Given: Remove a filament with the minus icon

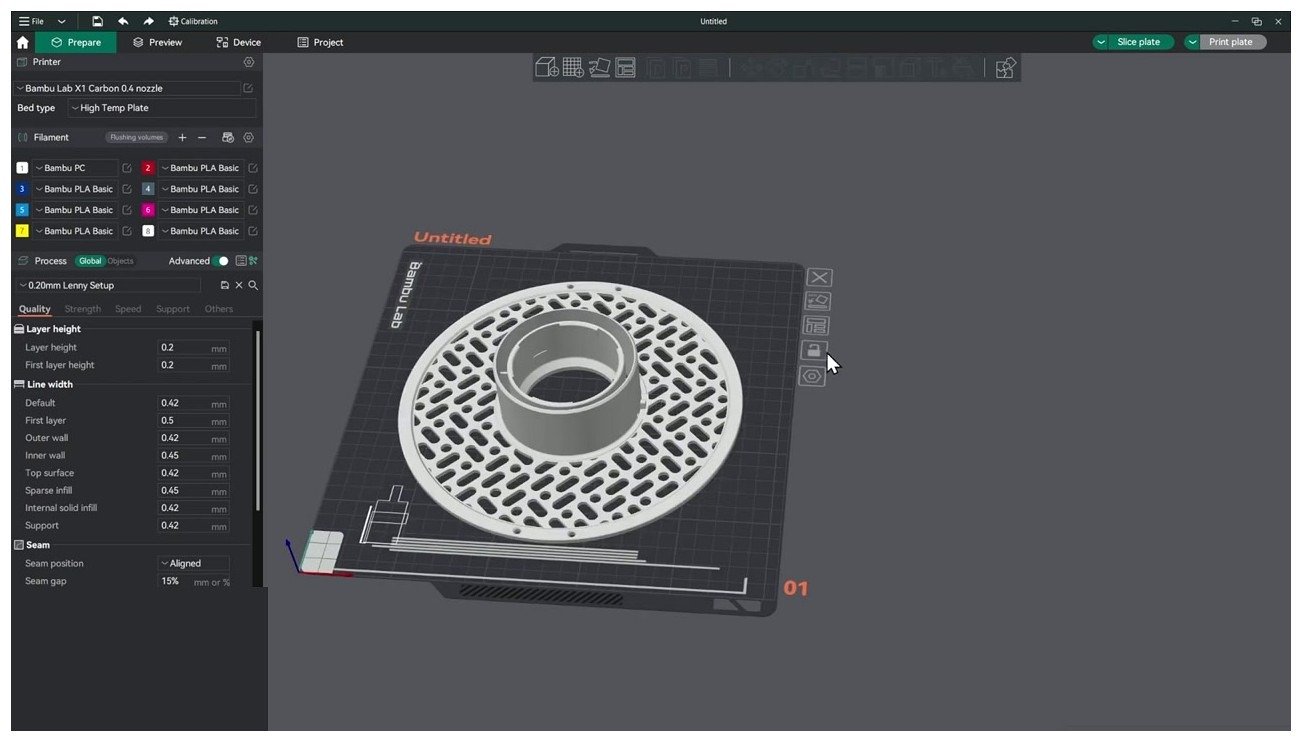Looking at the screenshot, I should [x=202, y=138].
